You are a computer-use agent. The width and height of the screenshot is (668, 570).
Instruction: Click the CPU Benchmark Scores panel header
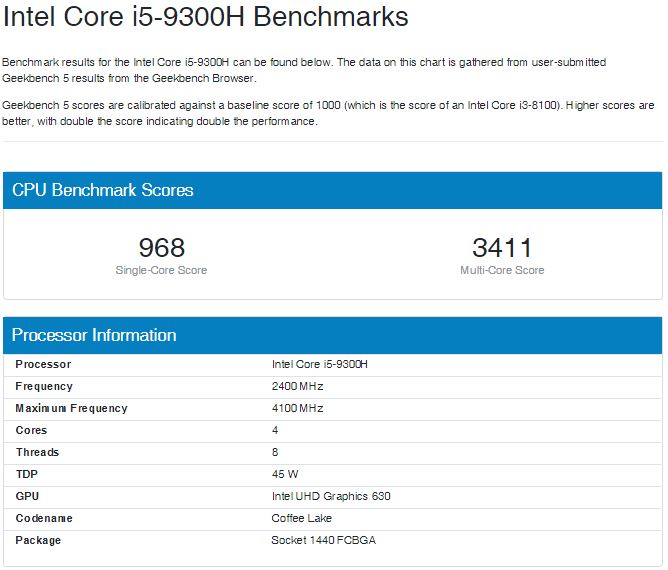[103, 190]
